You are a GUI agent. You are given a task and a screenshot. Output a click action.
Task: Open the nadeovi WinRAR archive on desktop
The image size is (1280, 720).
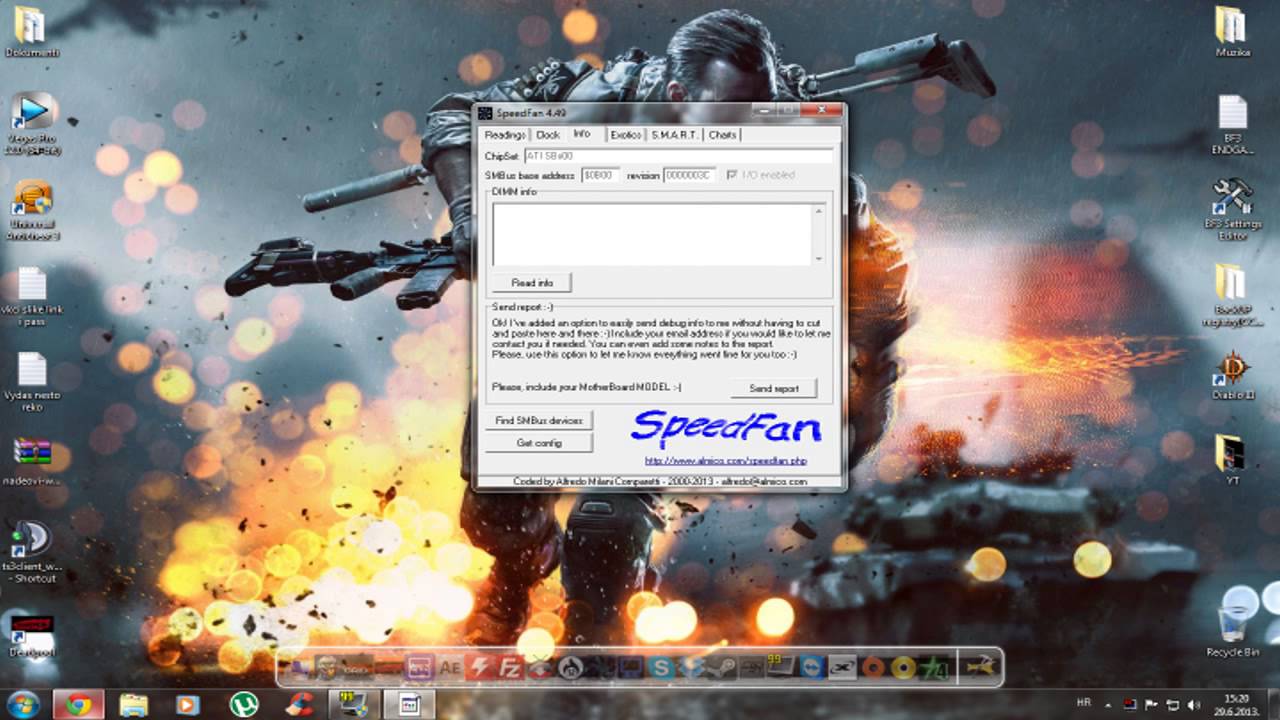[x=33, y=462]
